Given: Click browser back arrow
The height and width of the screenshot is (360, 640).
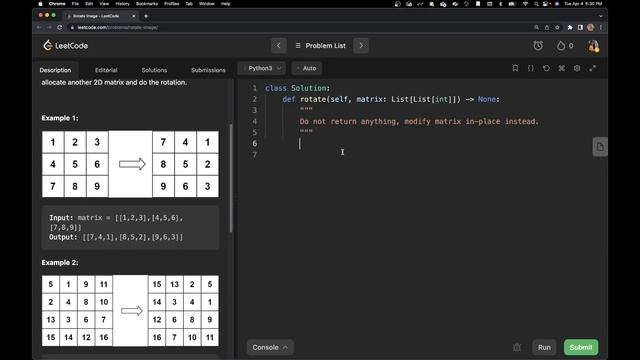Looking at the screenshot, I should point(39,27).
